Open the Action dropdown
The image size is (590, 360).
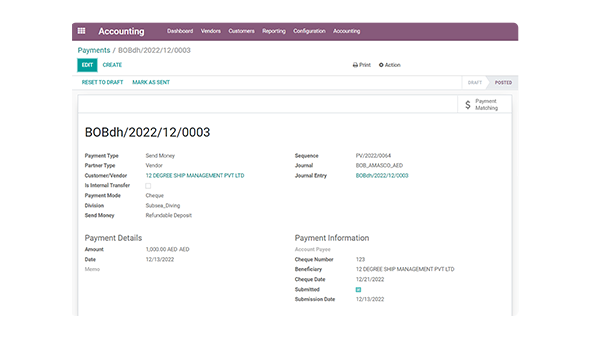[389, 65]
